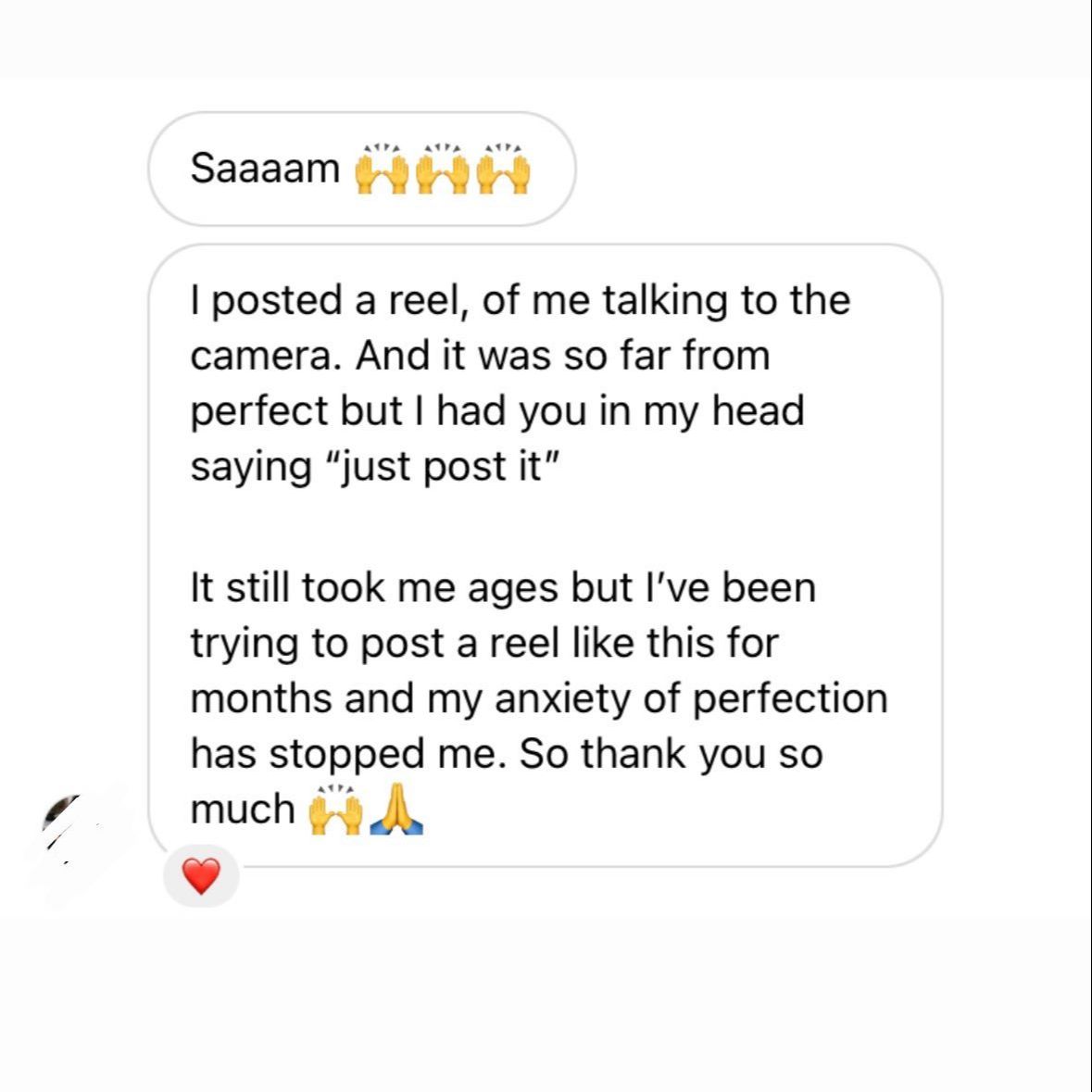Click the line starting "It still took me ages"

[502, 587]
